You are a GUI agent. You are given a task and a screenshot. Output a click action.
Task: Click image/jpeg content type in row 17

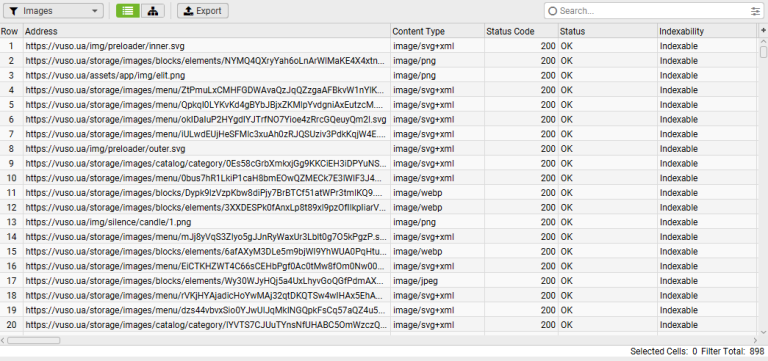pyautogui.click(x=437, y=281)
